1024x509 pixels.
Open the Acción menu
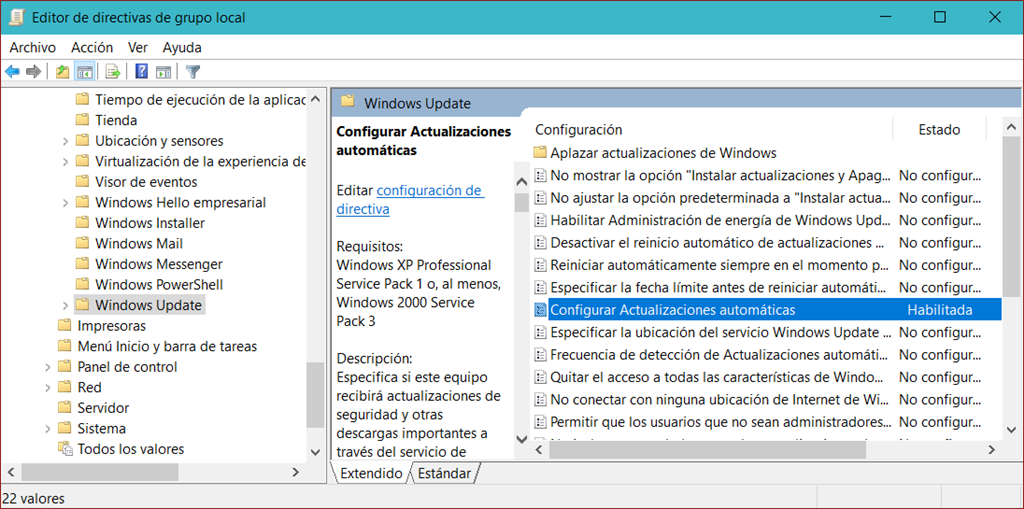point(92,48)
